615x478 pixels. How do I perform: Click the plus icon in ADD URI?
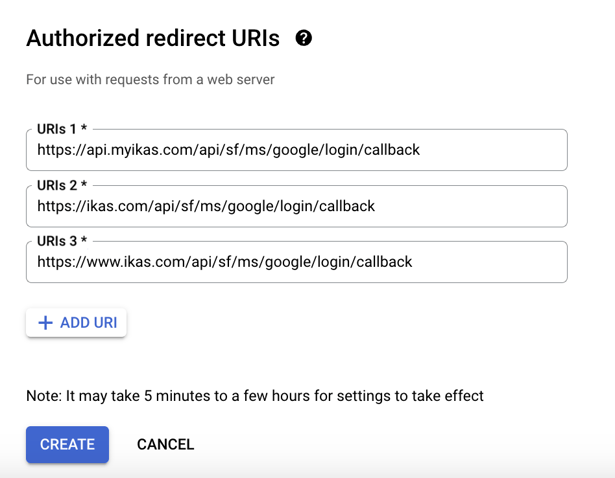coord(45,323)
